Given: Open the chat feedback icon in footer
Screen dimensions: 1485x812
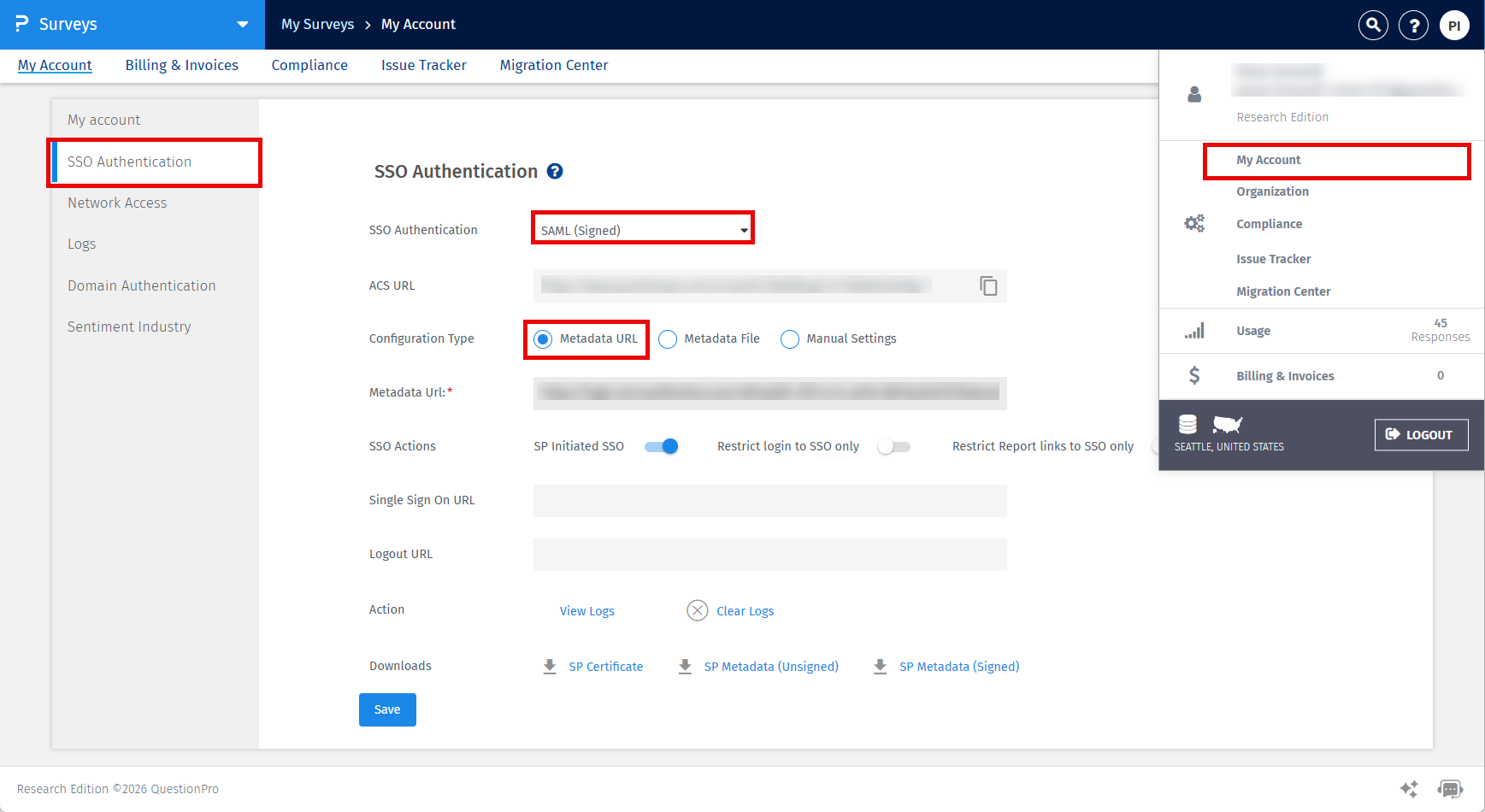Looking at the screenshot, I should point(1450,788).
